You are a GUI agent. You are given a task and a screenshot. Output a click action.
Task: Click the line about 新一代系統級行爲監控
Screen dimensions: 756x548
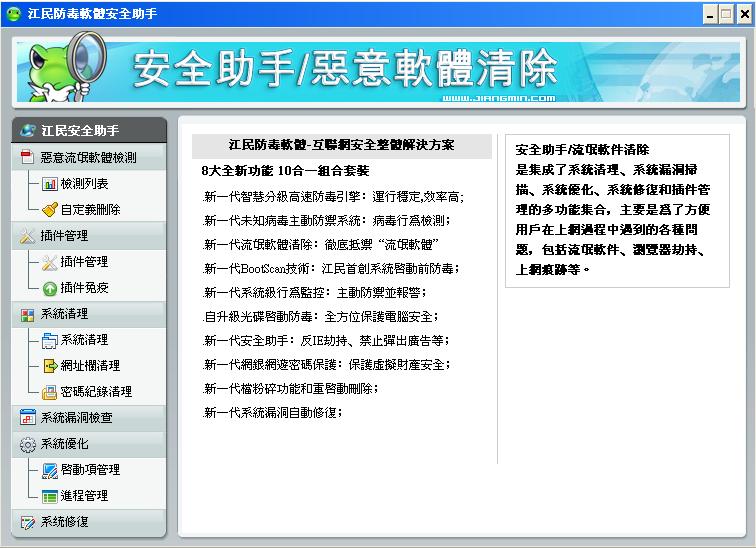pos(315,293)
